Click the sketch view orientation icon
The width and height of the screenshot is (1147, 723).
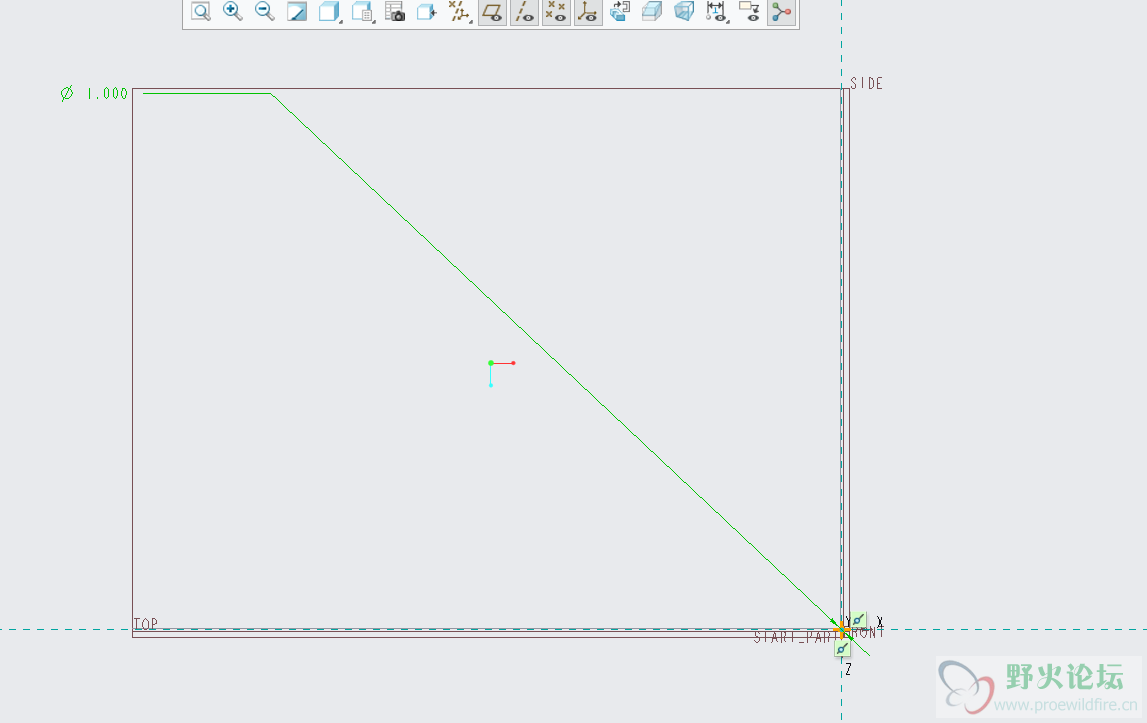click(620, 11)
